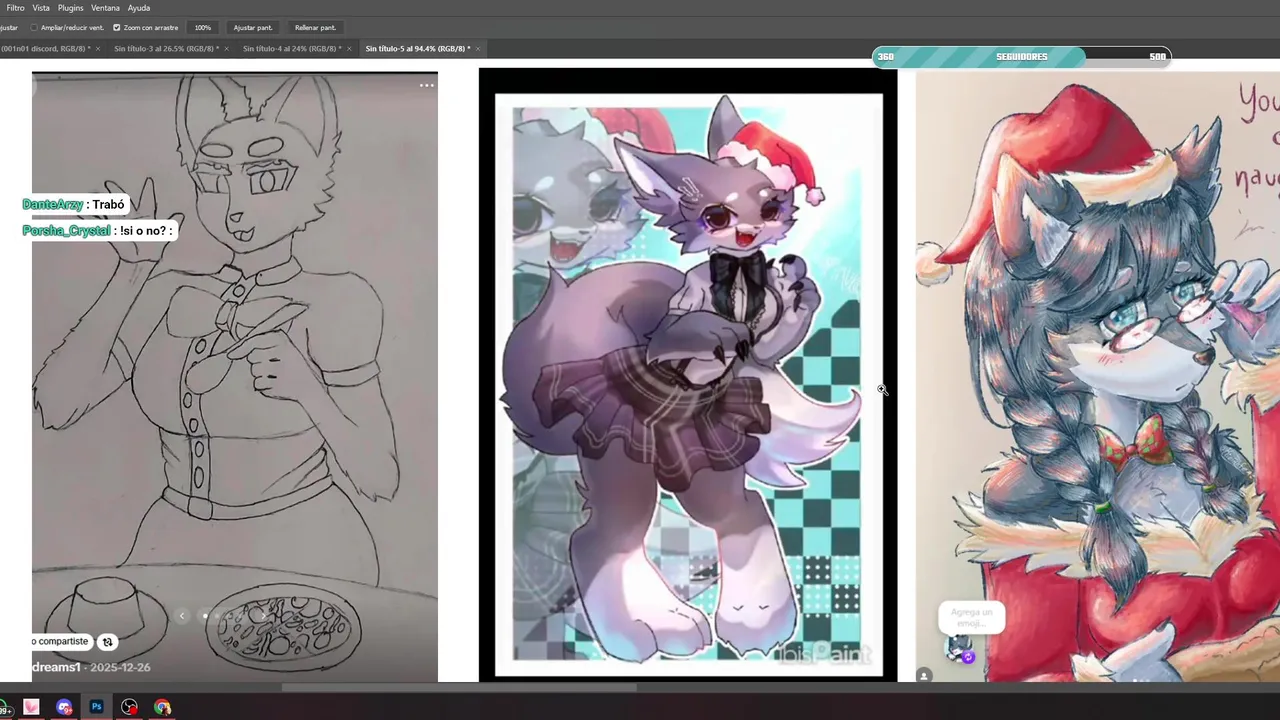Screen dimensions: 1280x720
Task: Close the Sin título-3 document tab
Action: click(x=227, y=49)
